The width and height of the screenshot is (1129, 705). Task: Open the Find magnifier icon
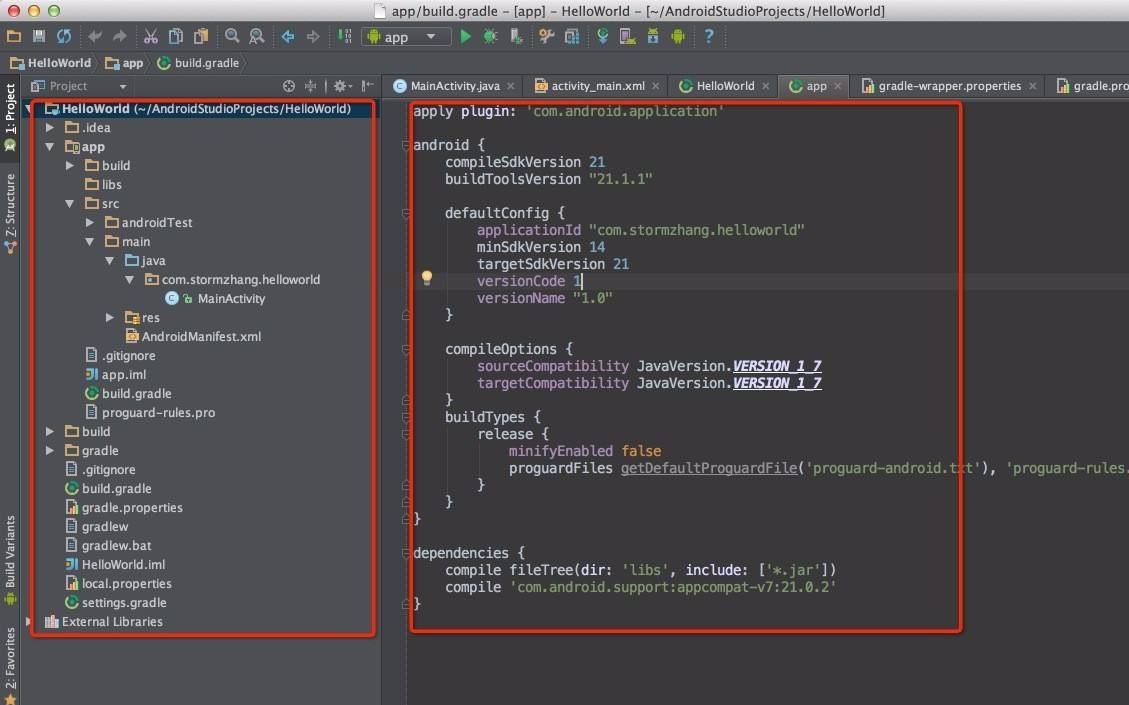click(x=232, y=36)
